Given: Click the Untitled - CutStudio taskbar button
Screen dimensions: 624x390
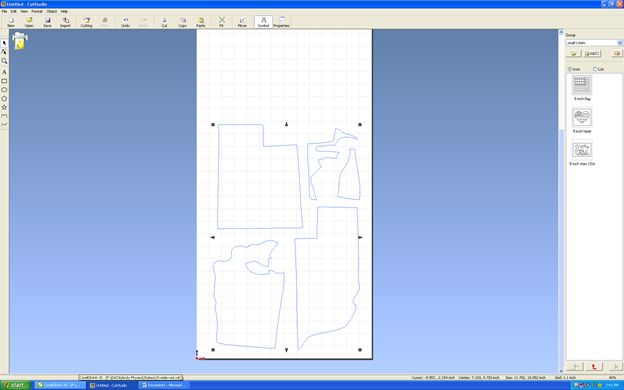Looking at the screenshot, I should 112,385.
